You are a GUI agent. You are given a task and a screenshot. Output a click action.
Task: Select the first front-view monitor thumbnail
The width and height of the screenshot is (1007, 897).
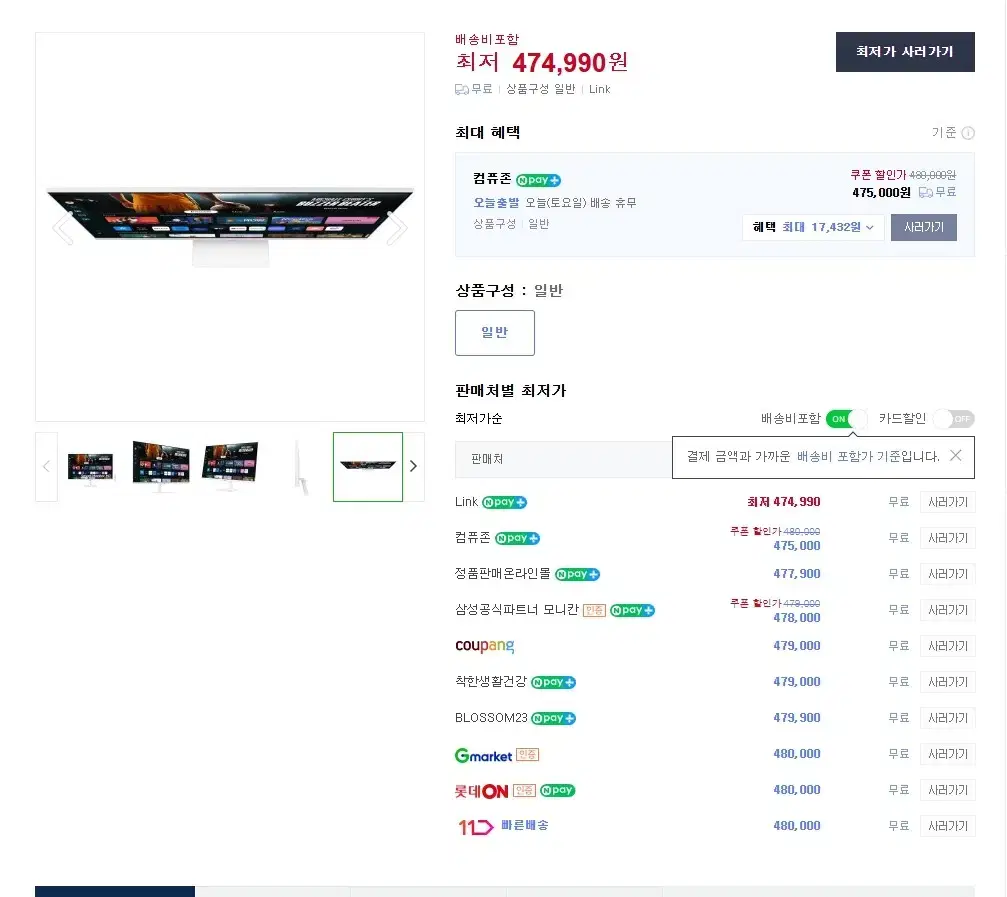(91, 467)
